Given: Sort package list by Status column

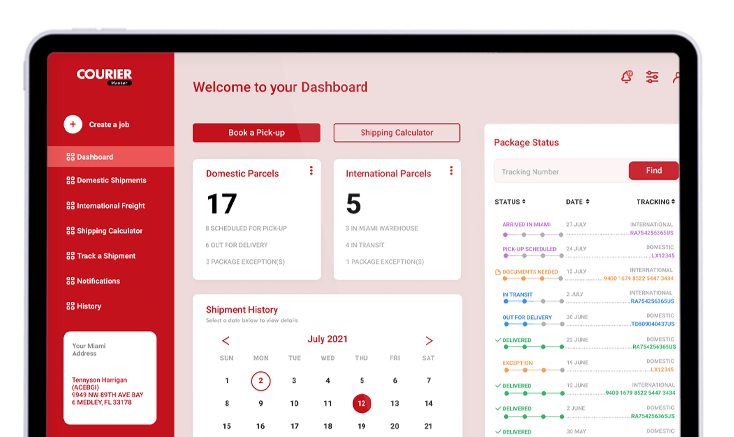Looking at the screenshot, I should [x=518, y=202].
